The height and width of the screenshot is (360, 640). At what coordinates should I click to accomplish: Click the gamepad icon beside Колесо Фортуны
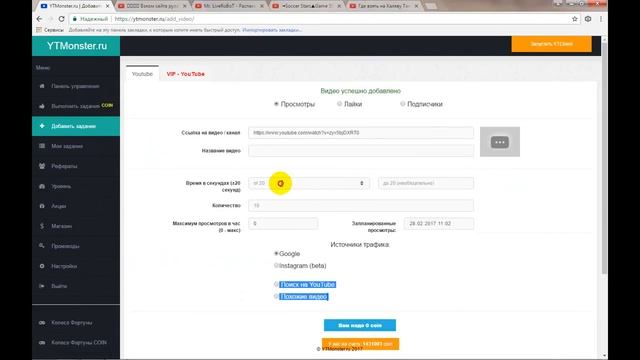tap(42, 323)
